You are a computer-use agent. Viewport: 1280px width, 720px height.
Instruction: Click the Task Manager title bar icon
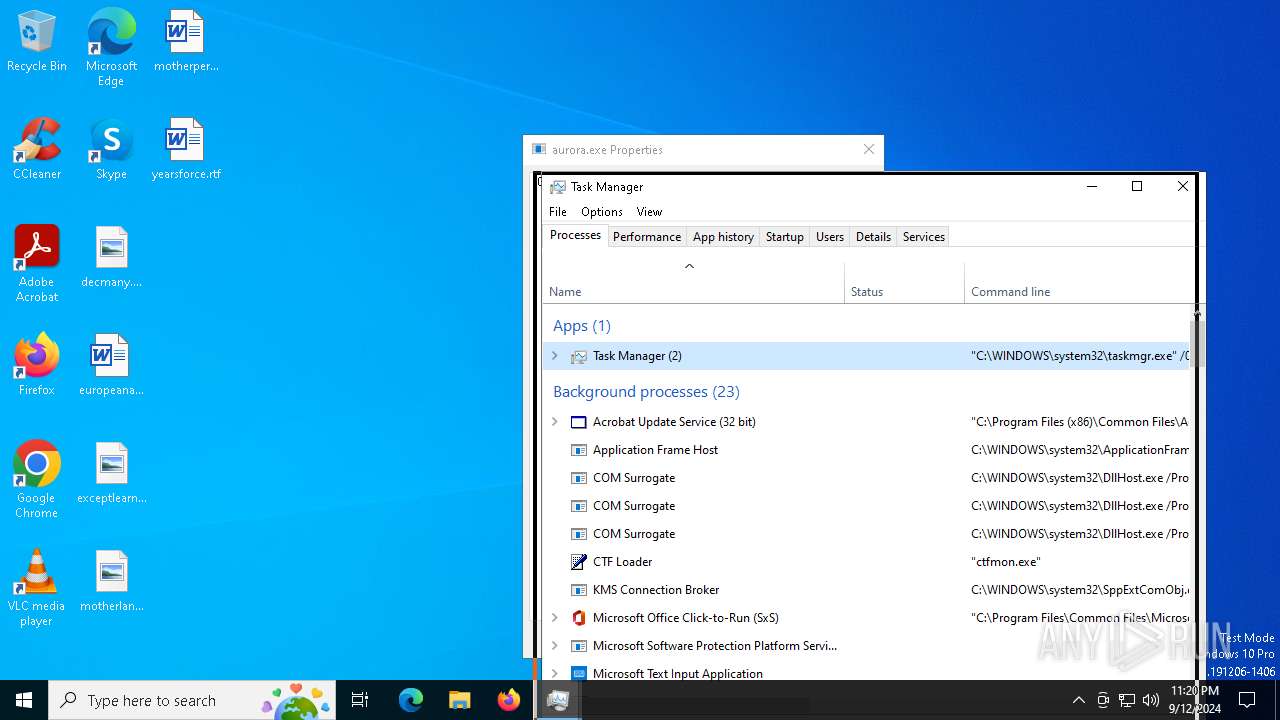pos(558,187)
